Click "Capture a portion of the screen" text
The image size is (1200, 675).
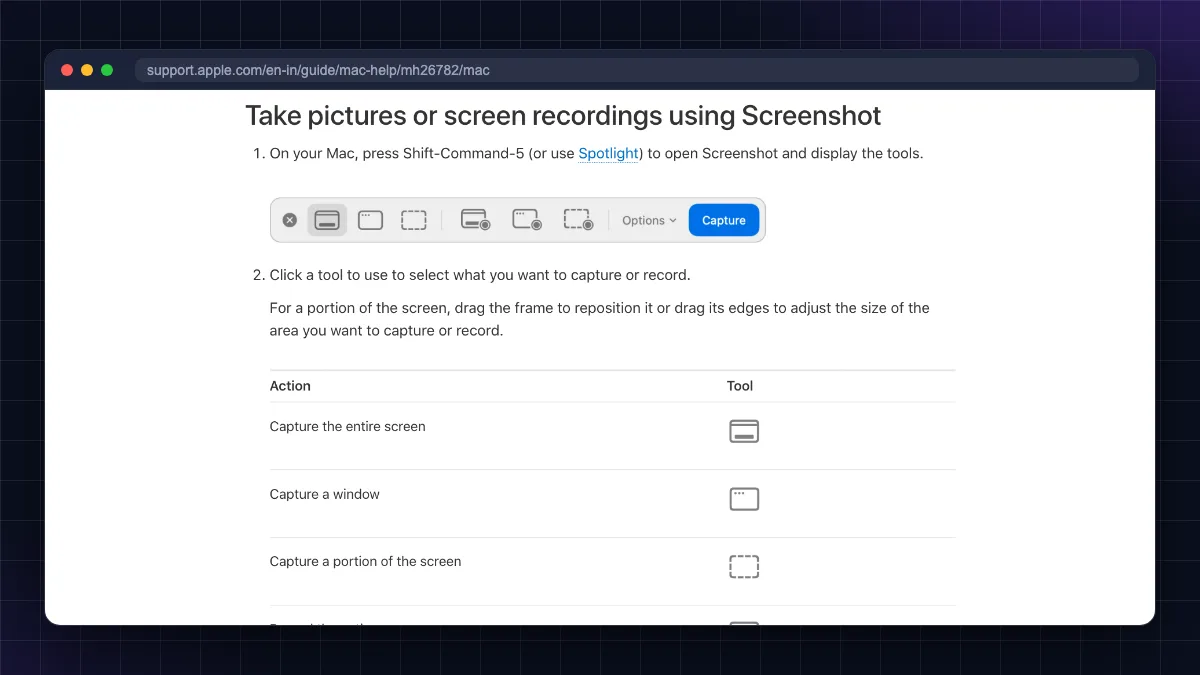(365, 562)
